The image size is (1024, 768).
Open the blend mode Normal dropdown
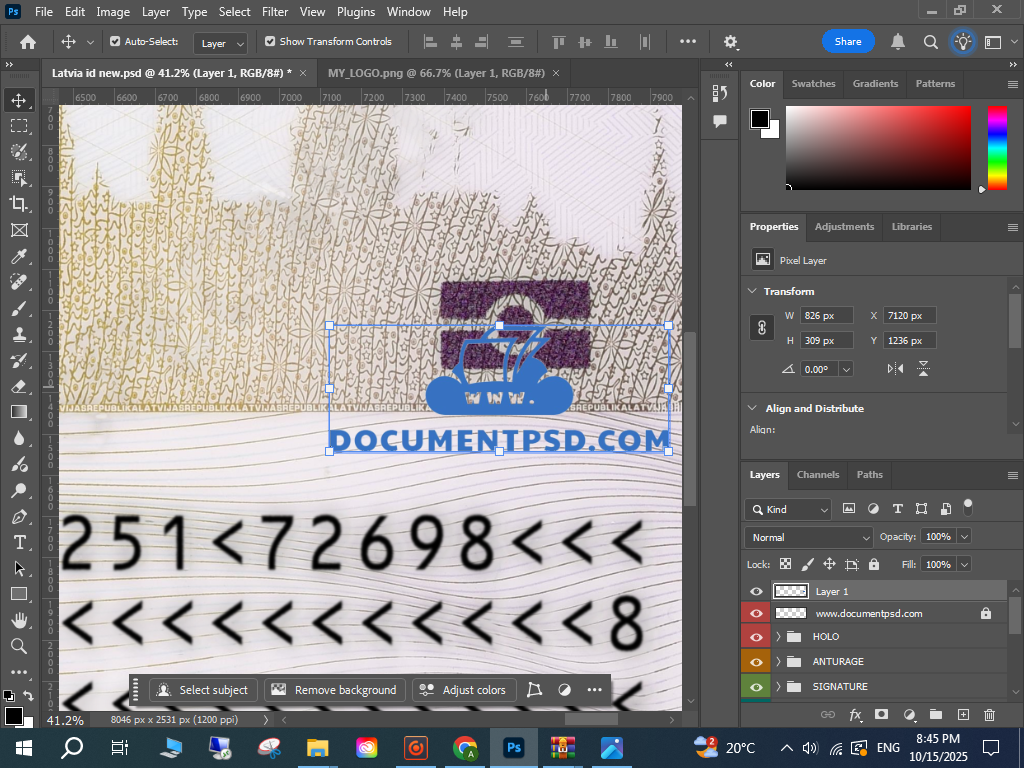click(x=809, y=537)
